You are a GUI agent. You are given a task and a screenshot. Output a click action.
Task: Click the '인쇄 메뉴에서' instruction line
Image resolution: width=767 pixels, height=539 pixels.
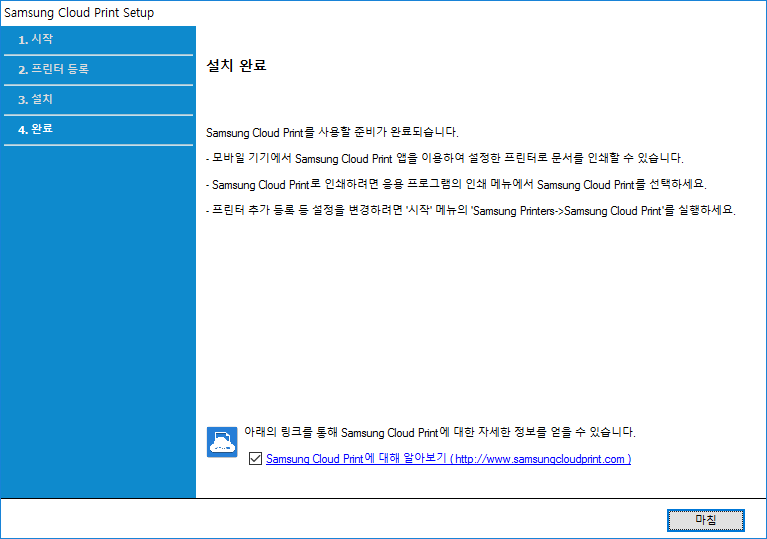point(456,184)
